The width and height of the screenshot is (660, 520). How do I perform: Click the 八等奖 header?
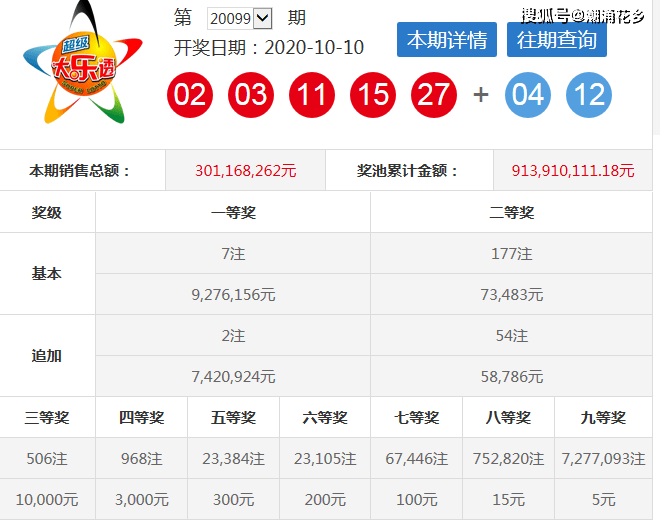(x=508, y=418)
